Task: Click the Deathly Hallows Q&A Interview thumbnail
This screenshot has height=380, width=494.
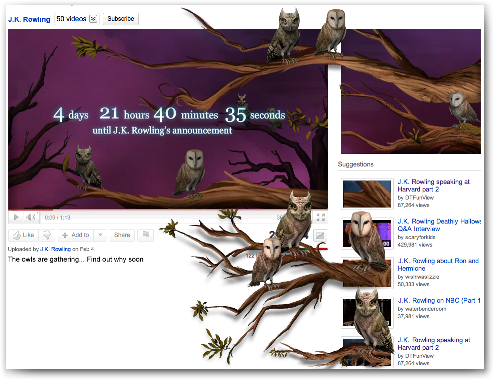Action: [x=367, y=233]
